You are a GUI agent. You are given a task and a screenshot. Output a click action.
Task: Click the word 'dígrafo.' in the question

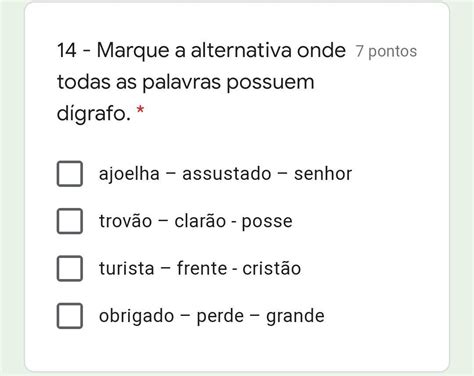(x=94, y=113)
